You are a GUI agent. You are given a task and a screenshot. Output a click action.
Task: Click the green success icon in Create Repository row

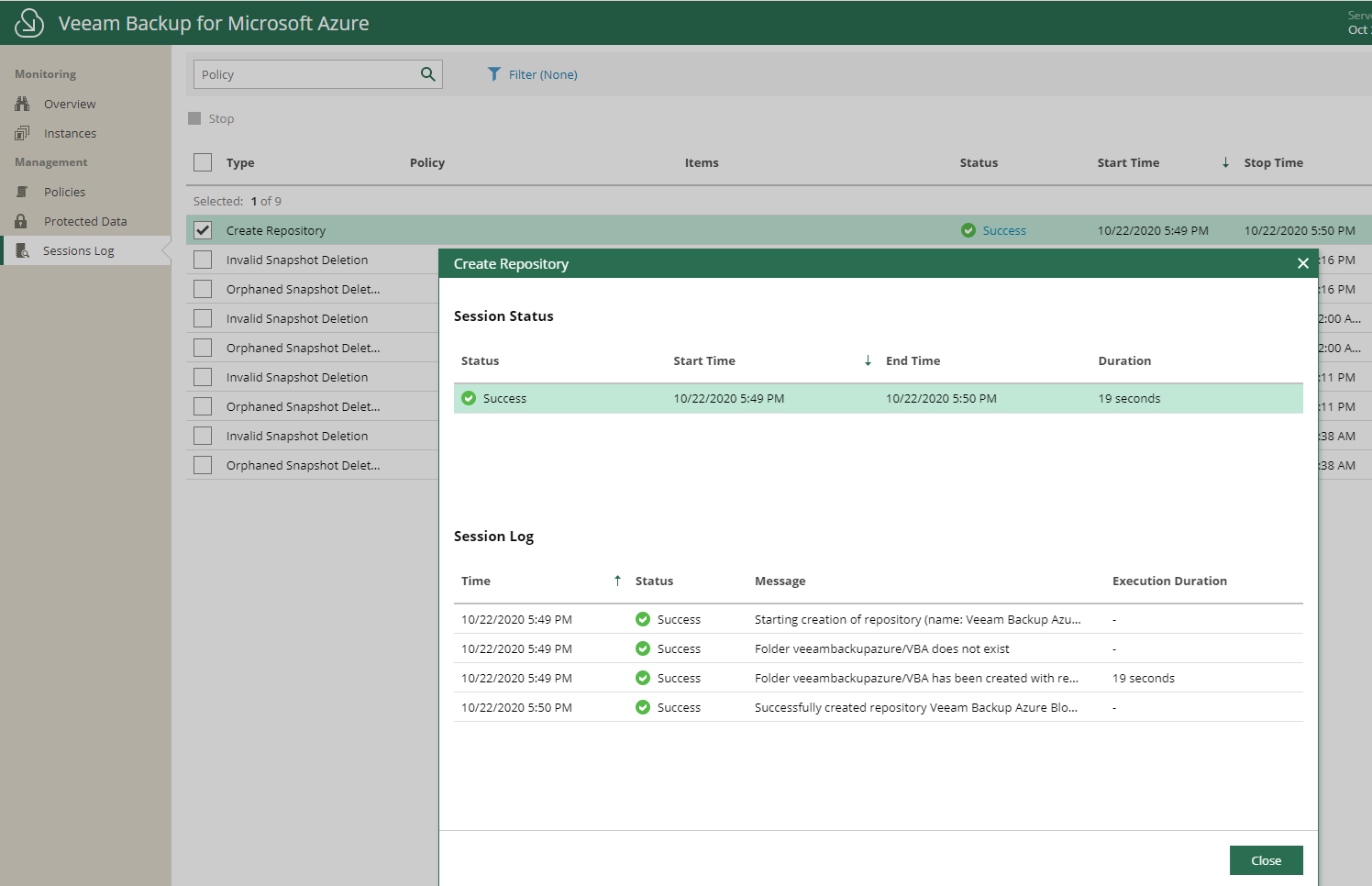tap(968, 230)
